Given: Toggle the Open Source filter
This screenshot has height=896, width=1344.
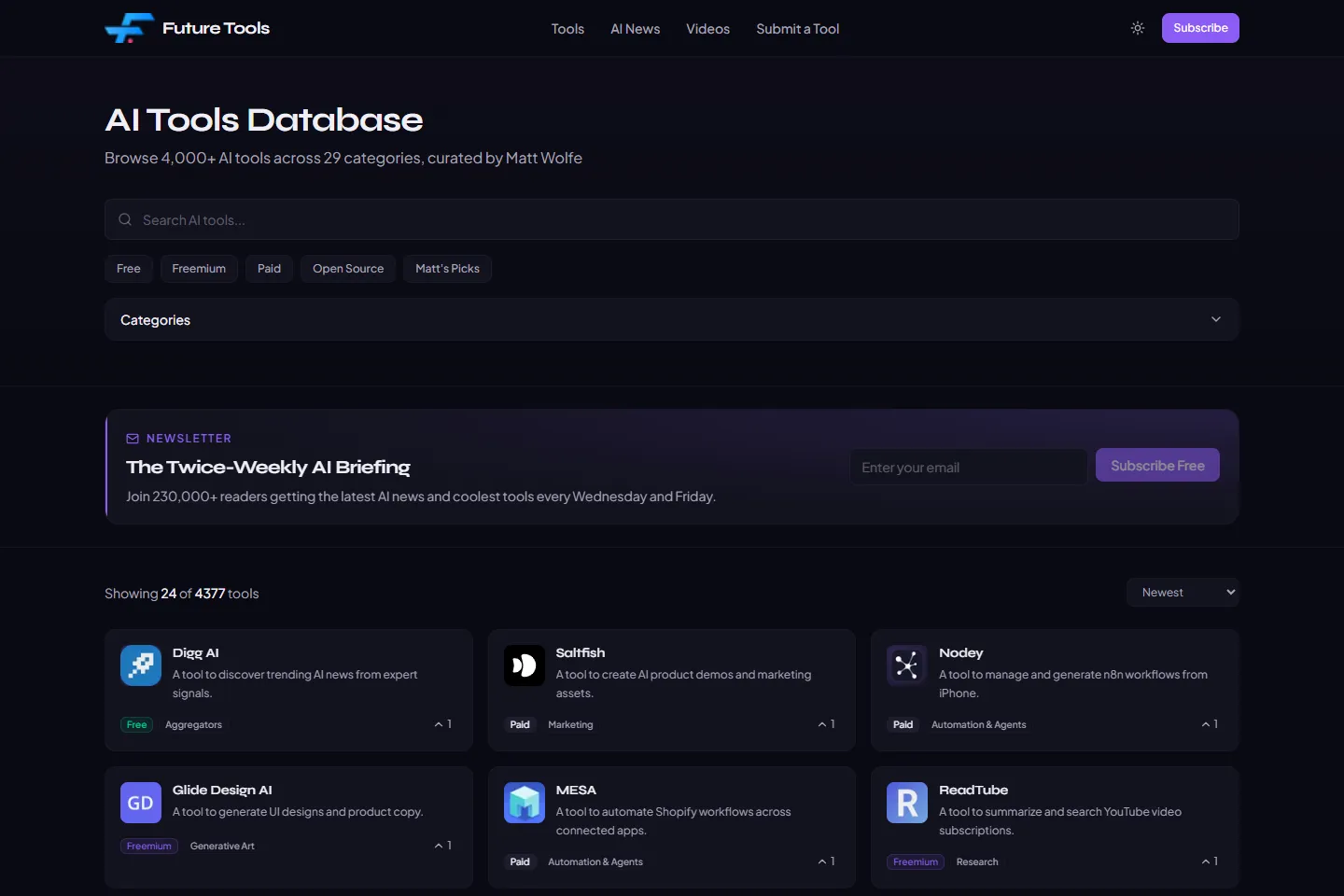Looking at the screenshot, I should click(348, 269).
